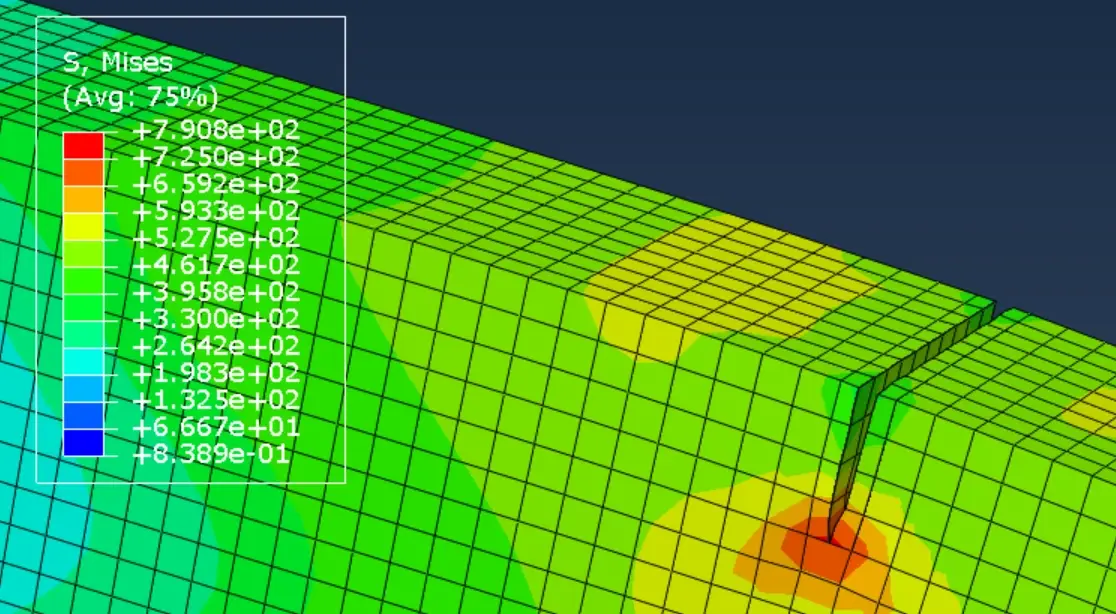This screenshot has width=1116, height=614.
Task: Click the legend value +4.617e+02
Action: 216,265
